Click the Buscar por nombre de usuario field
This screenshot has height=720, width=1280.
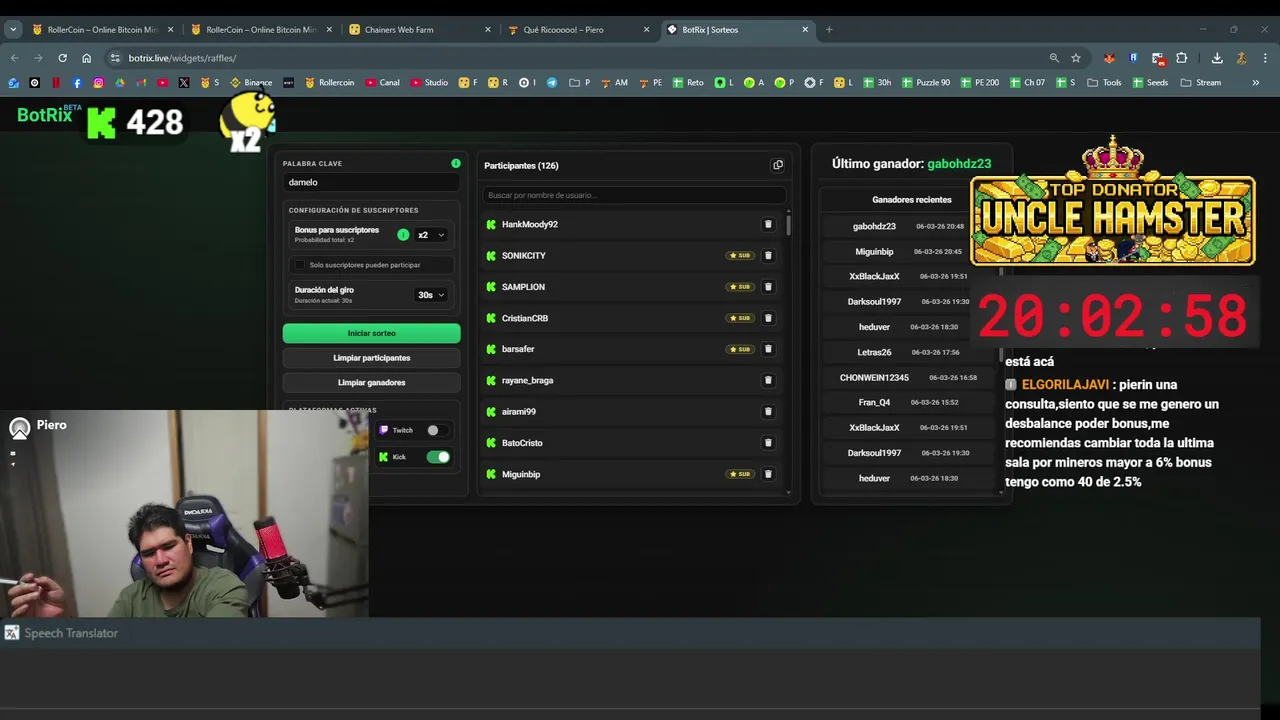(634, 195)
